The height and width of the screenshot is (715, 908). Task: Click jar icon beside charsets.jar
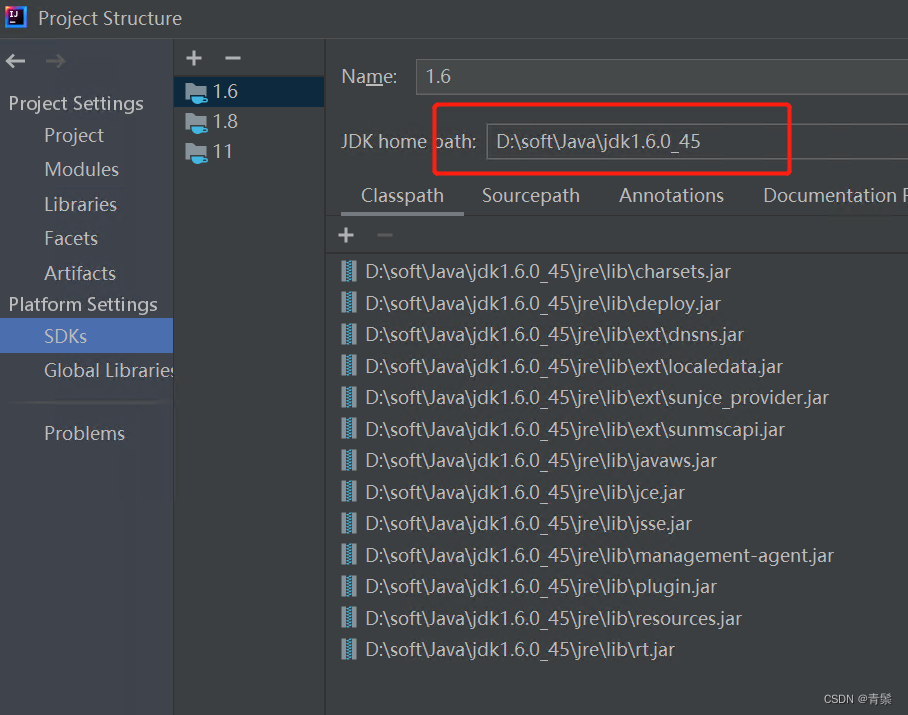click(349, 271)
